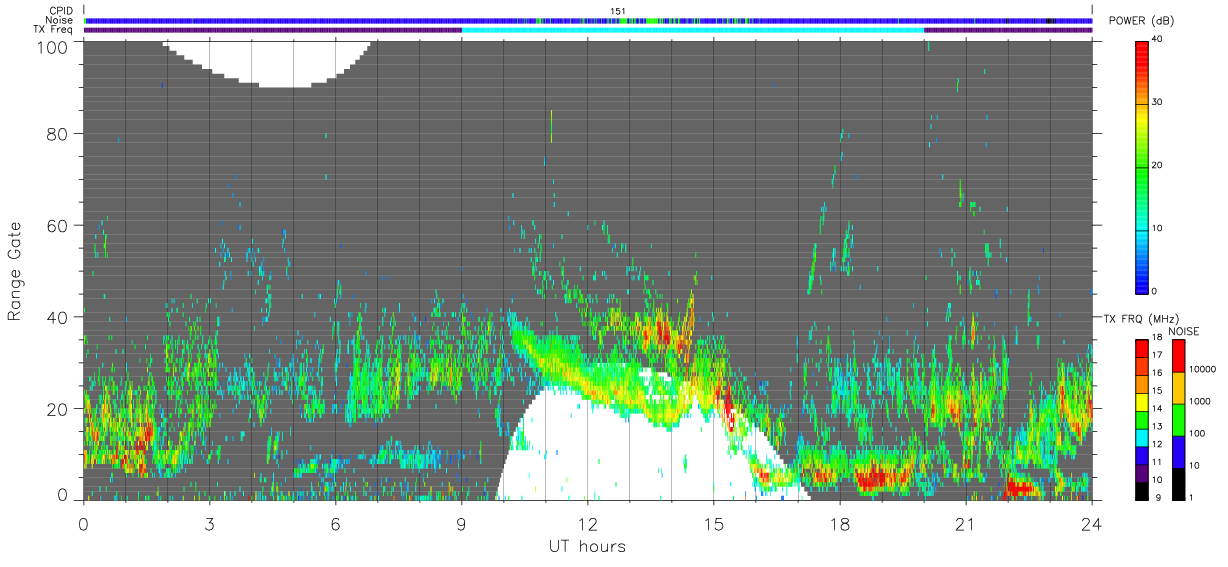Pick the red top swatch in NOISE legend
The width and height of the screenshot is (1228, 567).
point(1179,356)
